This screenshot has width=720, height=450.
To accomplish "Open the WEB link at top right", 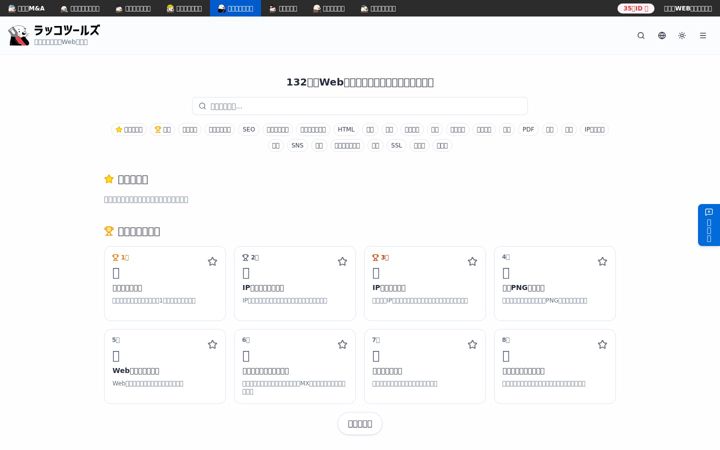I will (x=687, y=8).
